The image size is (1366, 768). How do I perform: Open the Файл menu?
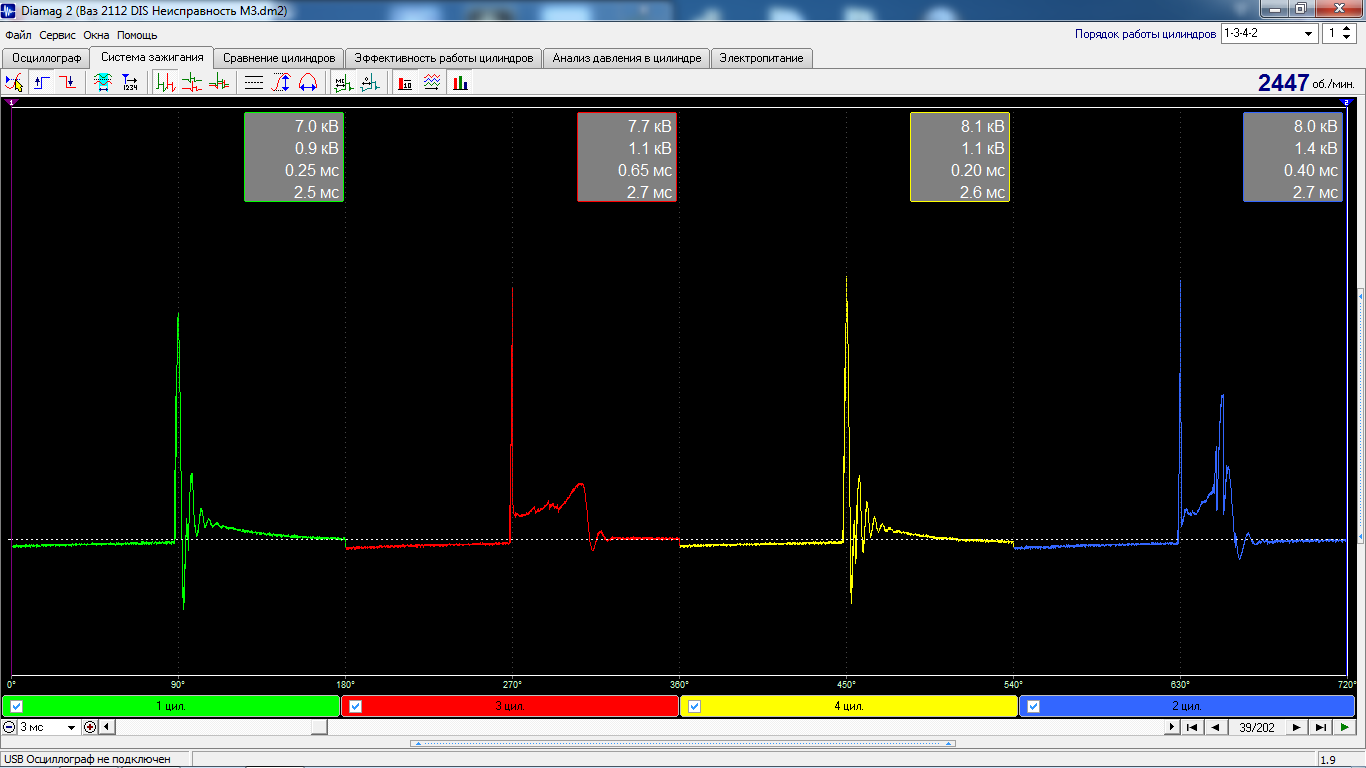coord(18,35)
